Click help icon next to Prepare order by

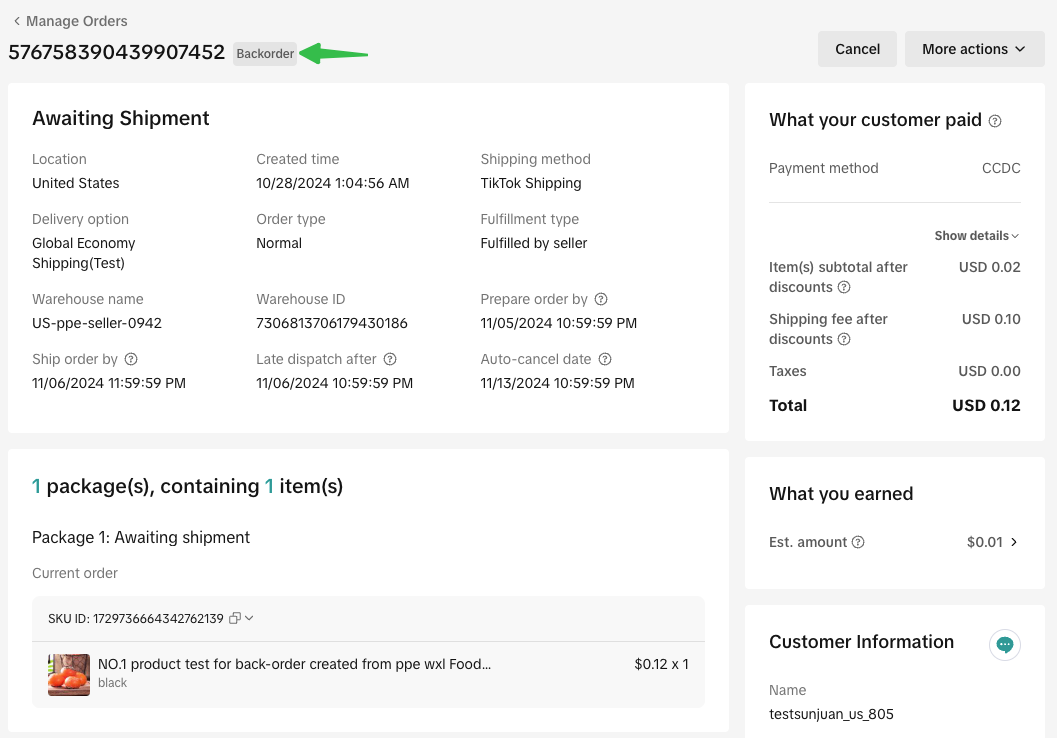click(601, 299)
